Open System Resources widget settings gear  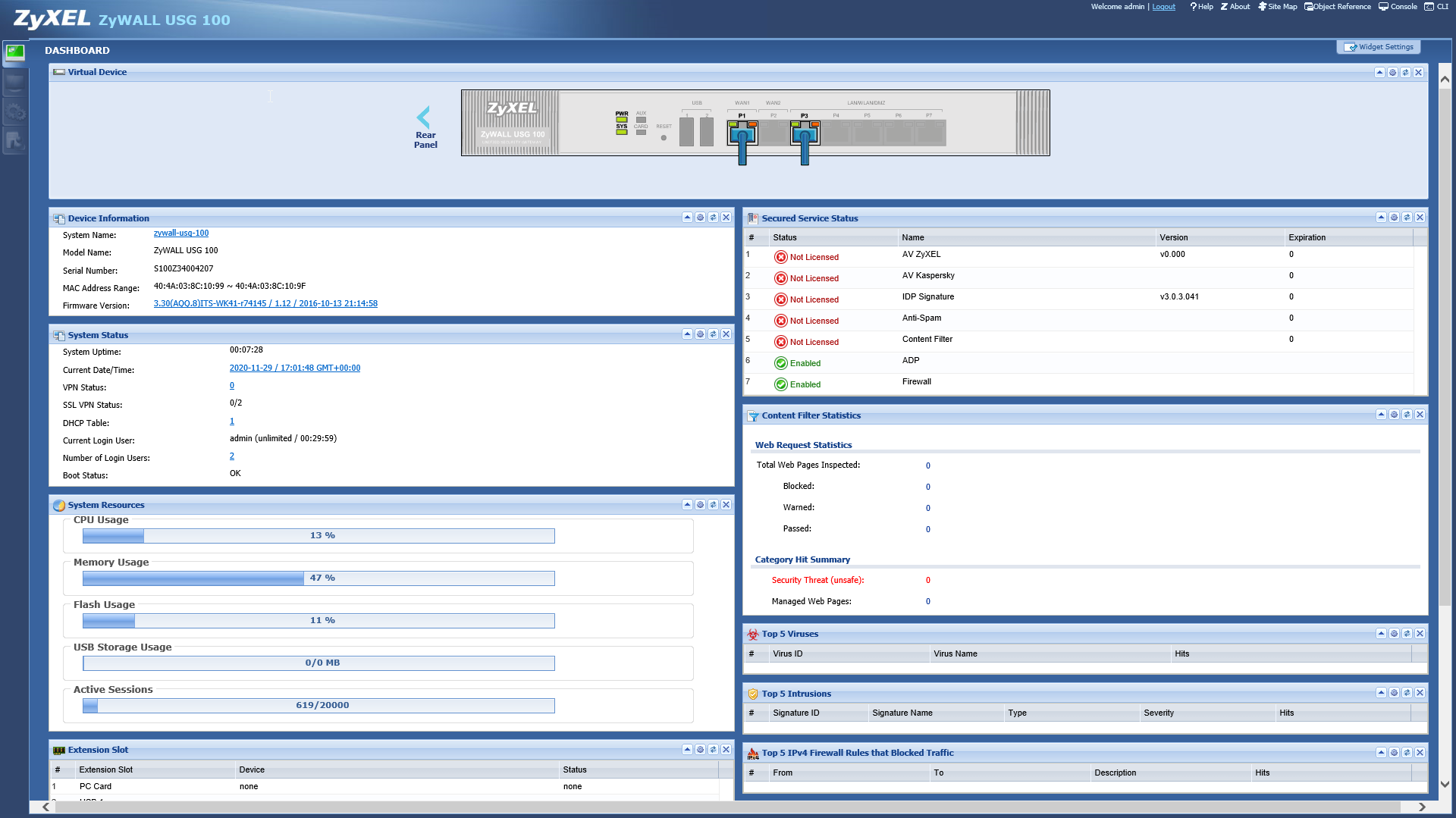700,505
